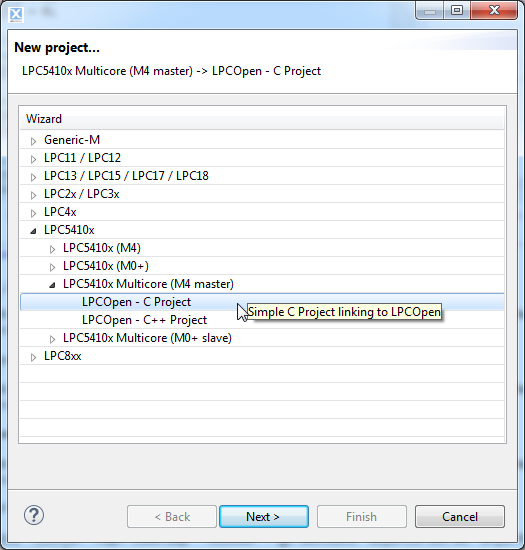Screen dimensions: 525x550
Task: Expand the LPC4x node arrow
Action: click(x=33, y=213)
